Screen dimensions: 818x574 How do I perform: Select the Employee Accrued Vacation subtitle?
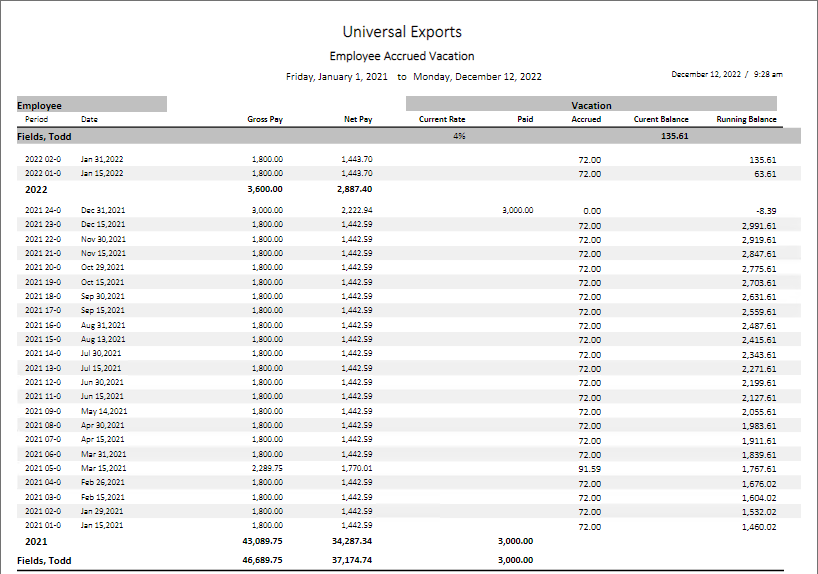click(x=402, y=56)
